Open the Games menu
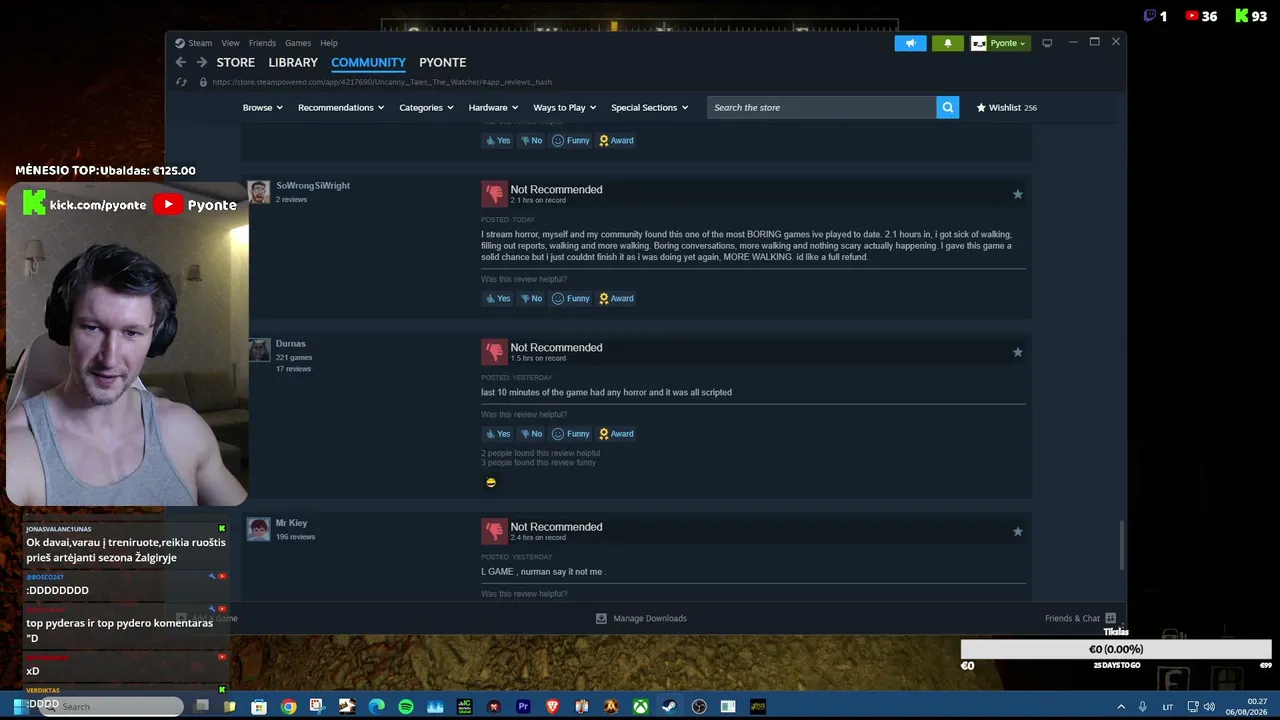The image size is (1280, 720). click(x=298, y=43)
